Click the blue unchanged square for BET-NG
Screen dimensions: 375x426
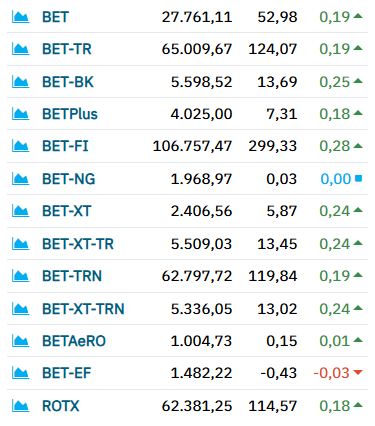click(x=358, y=178)
